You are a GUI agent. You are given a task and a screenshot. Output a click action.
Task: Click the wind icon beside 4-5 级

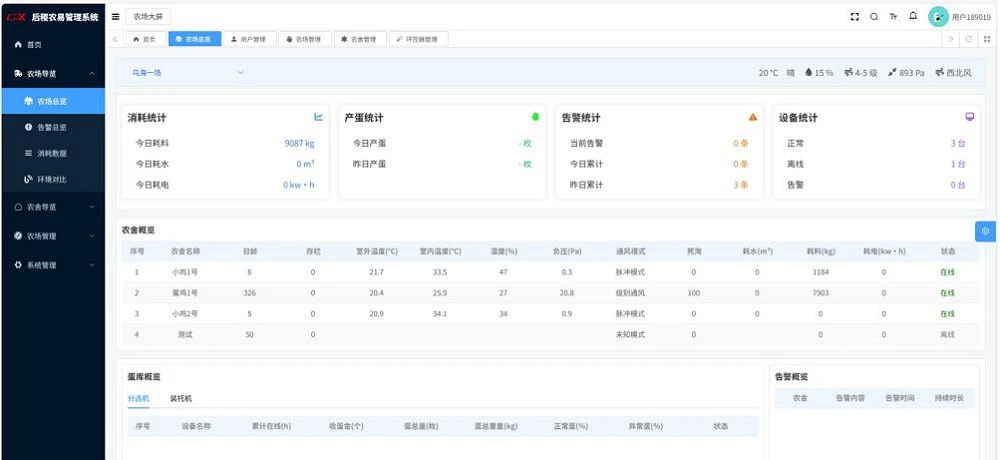coord(848,73)
